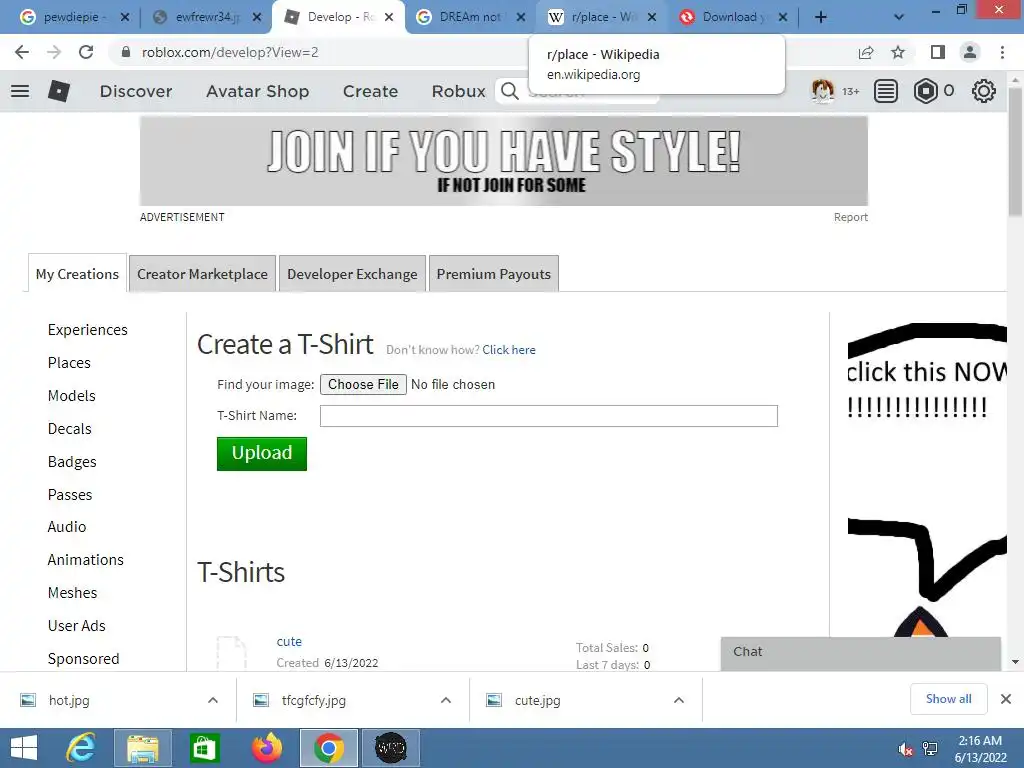Screen dimensions: 1024x768
Task: Click the T-Shirt Name input field
Action: [x=549, y=416]
